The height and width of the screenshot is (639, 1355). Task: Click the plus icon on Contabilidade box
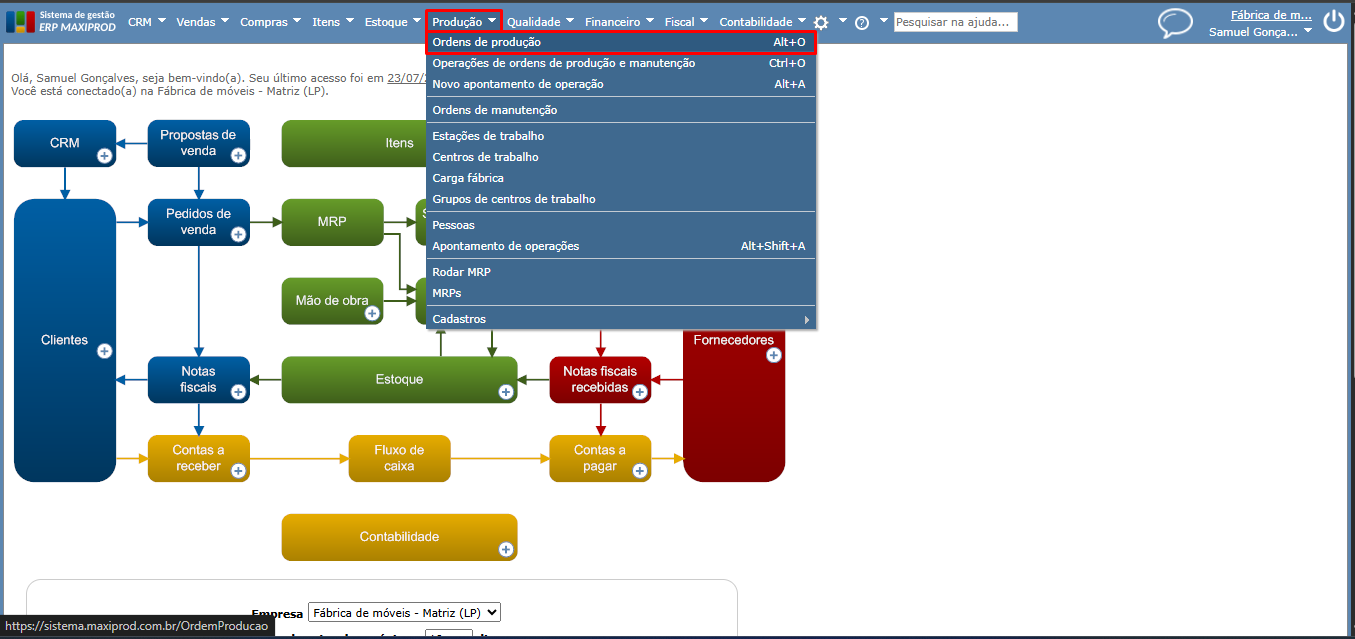pos(506,549)
